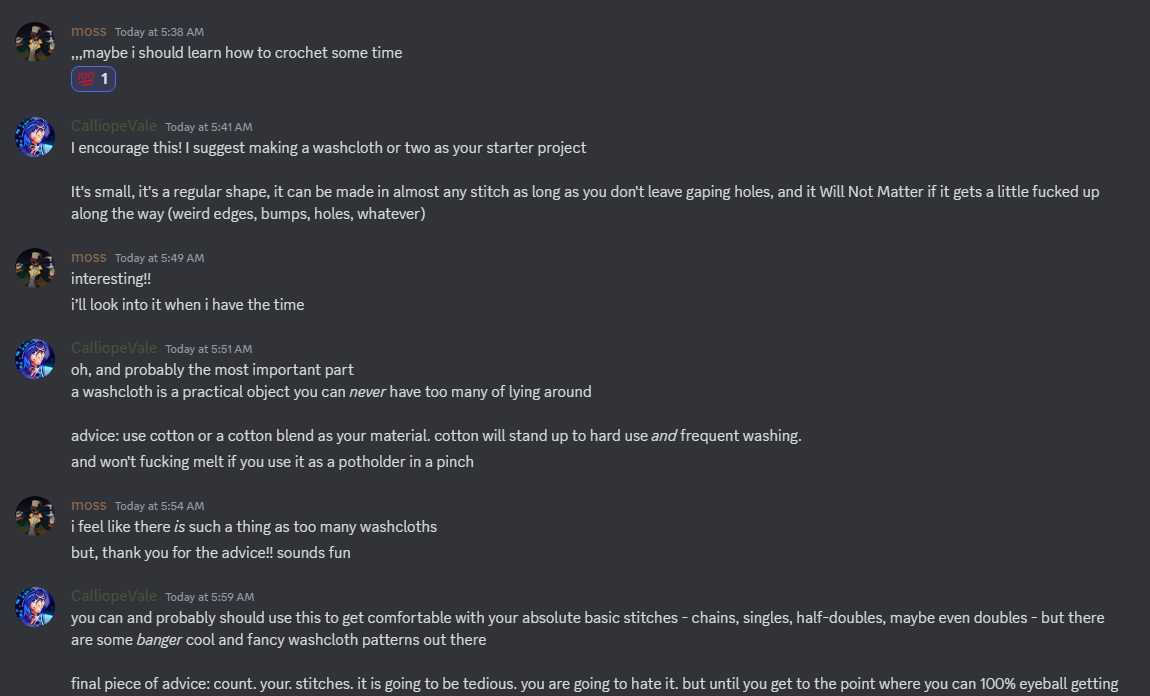
Task: Click the "Today at 5:51 AM" timestamp
Action: click(208, 349)
